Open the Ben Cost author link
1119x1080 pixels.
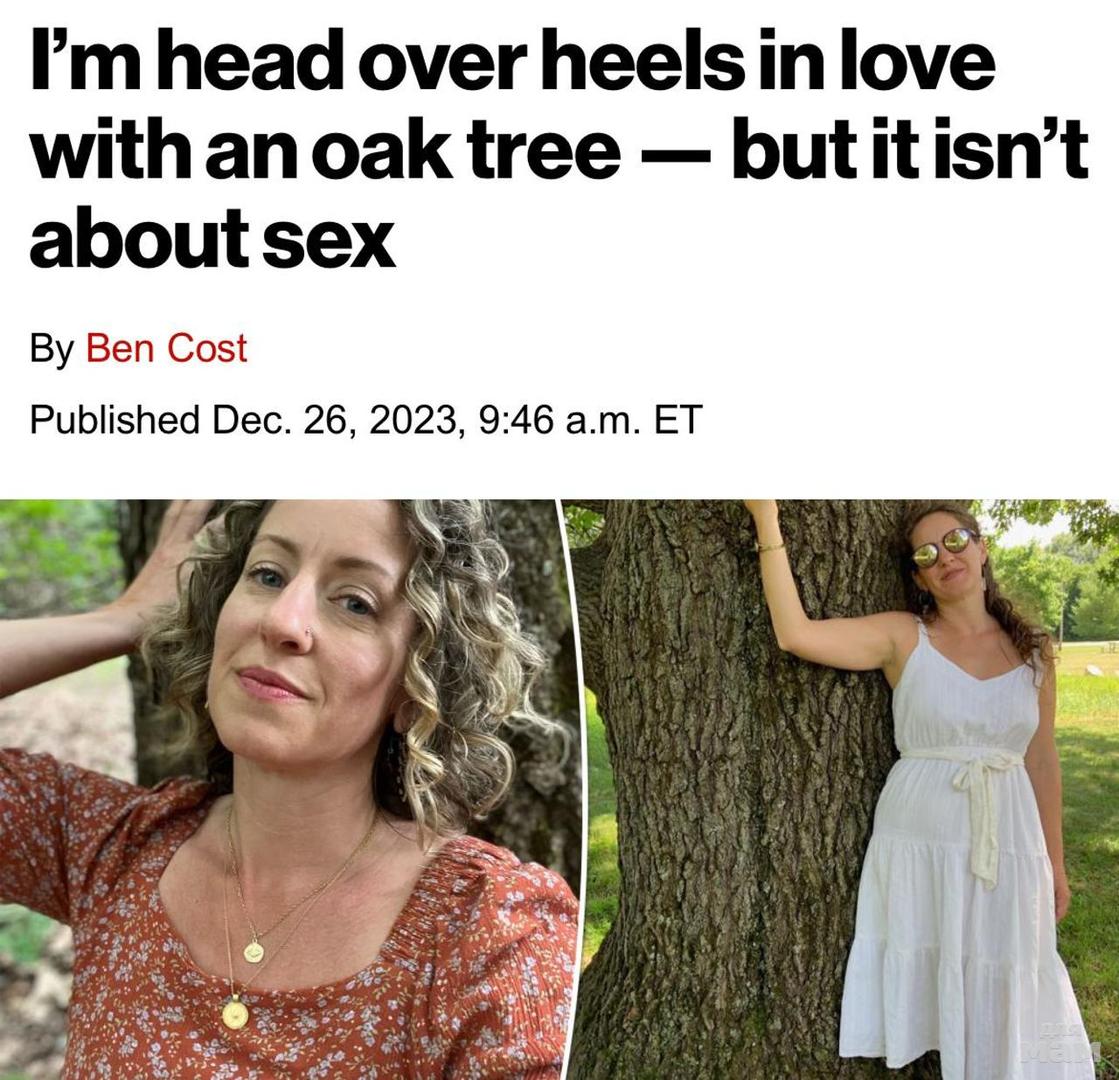166,349
